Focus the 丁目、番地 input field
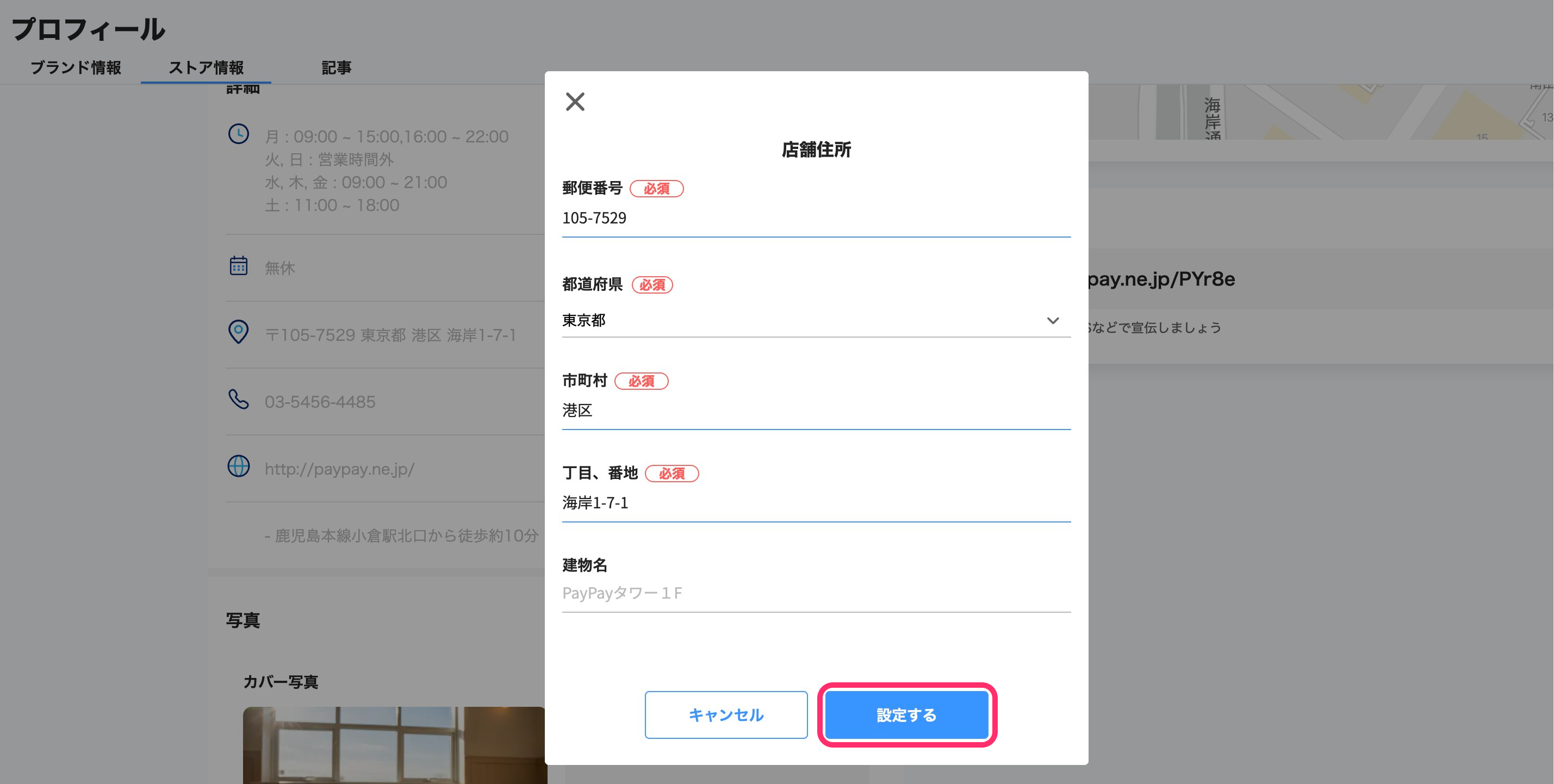Viewport: 1554px width, 784px height. 816,503
